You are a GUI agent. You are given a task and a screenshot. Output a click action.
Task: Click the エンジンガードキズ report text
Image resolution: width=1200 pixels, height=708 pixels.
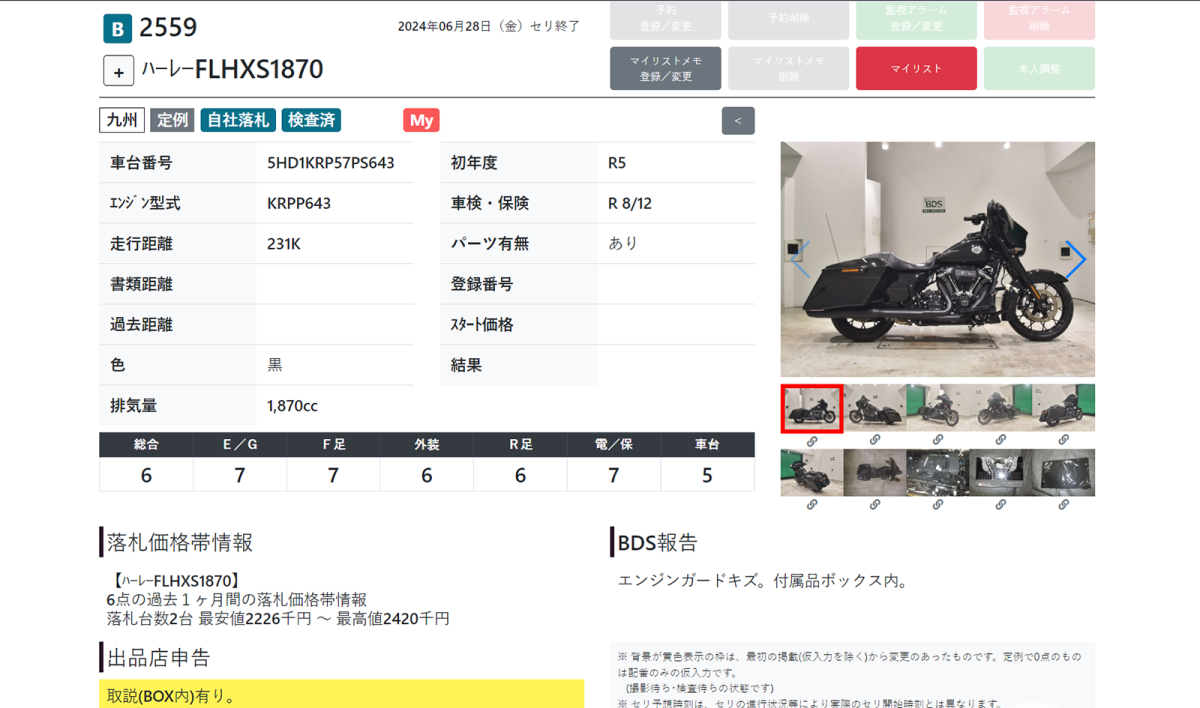point(762,580)
